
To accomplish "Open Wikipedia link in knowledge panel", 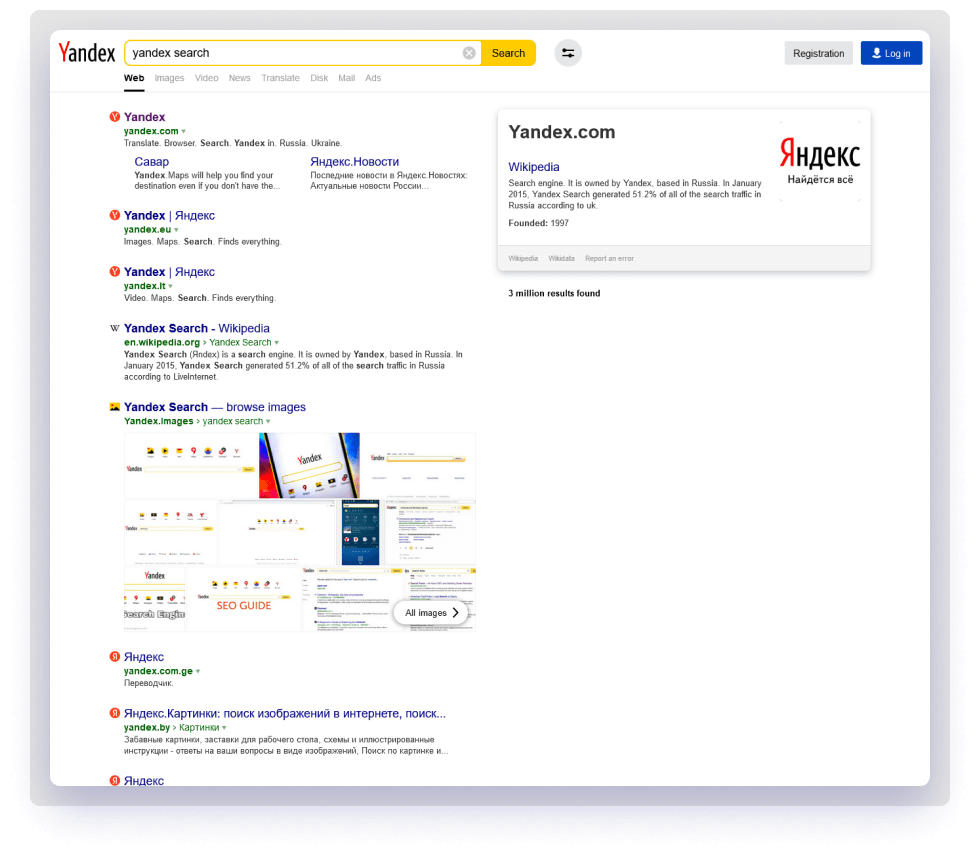I will pos(534,167).
